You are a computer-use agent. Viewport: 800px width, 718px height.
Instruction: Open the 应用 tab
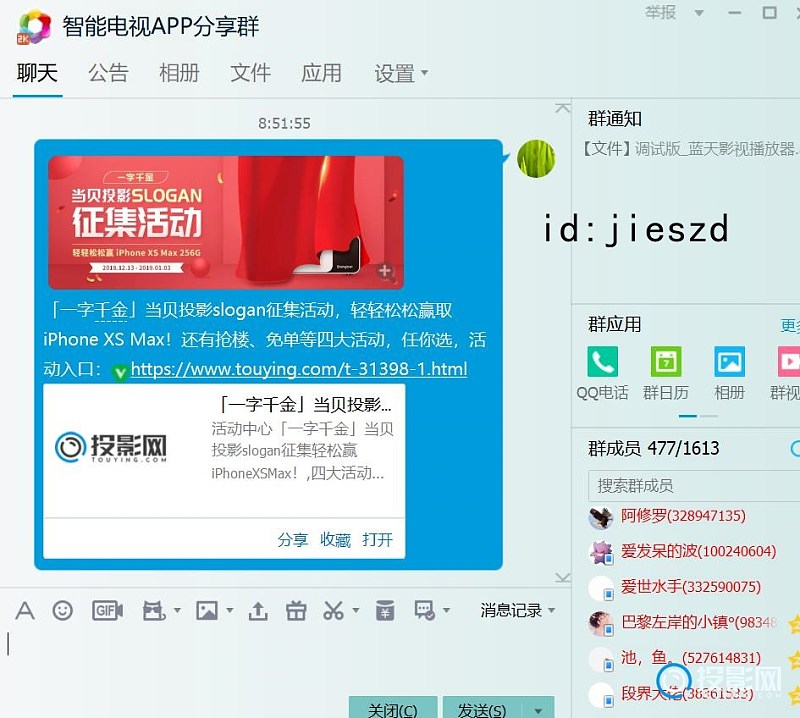[x=321, y=73]
